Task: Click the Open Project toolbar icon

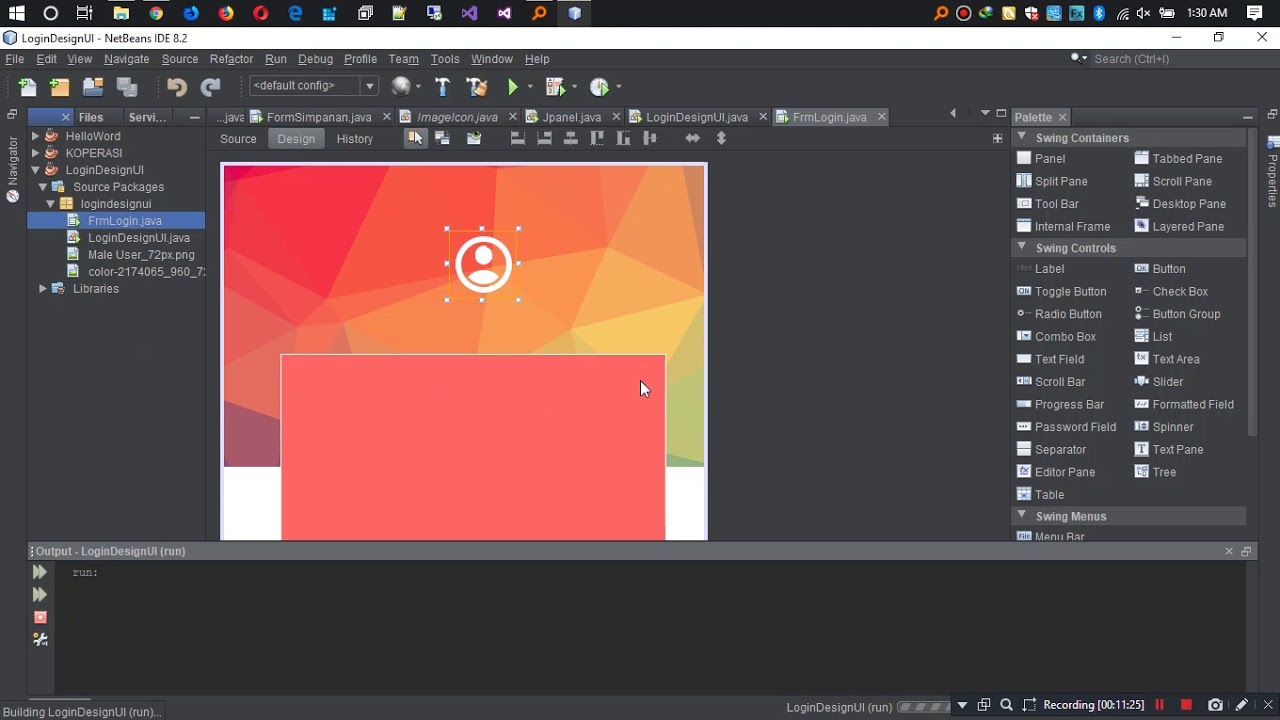Action: coord(93,87)
